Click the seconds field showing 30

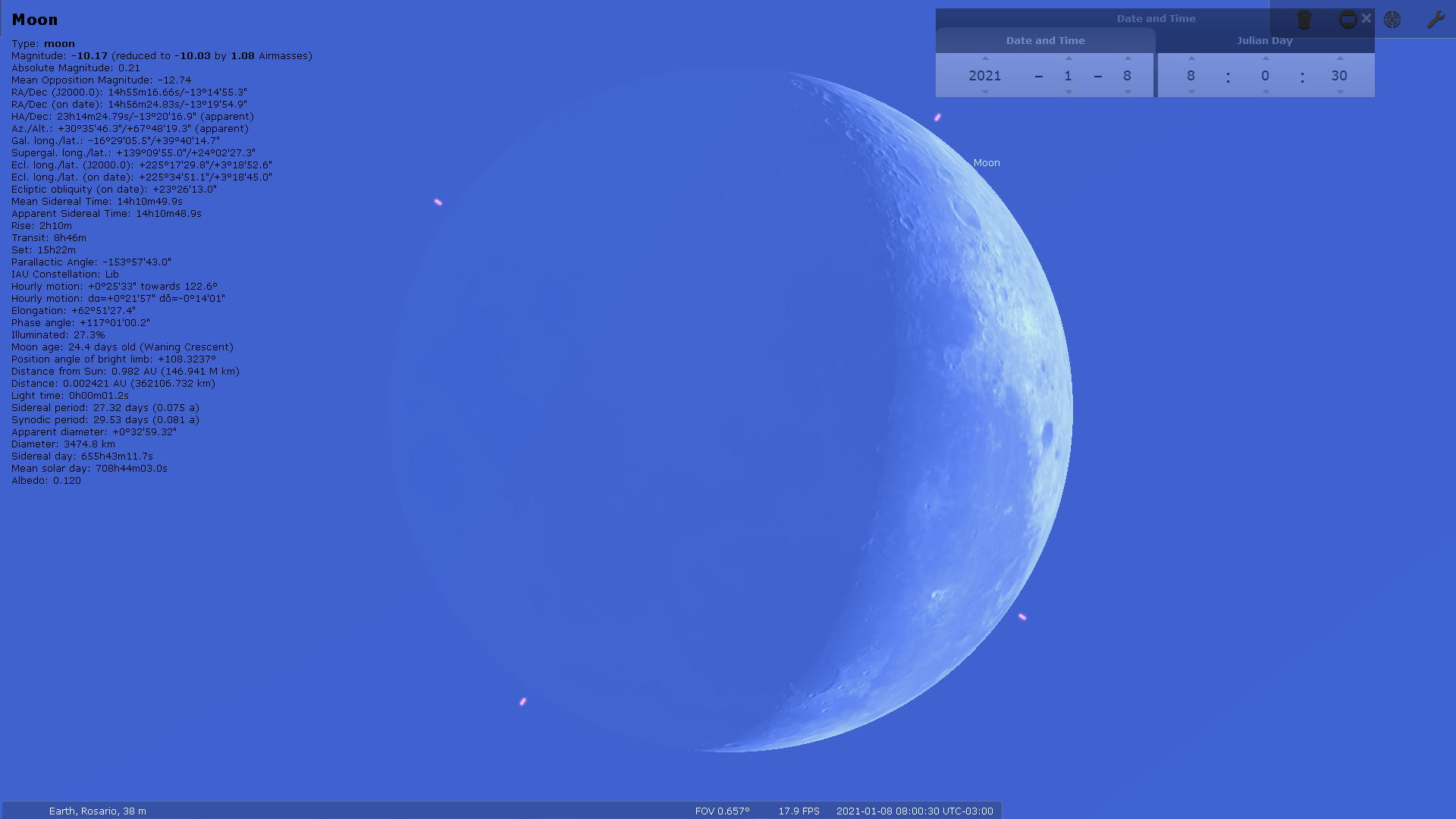1339,76
